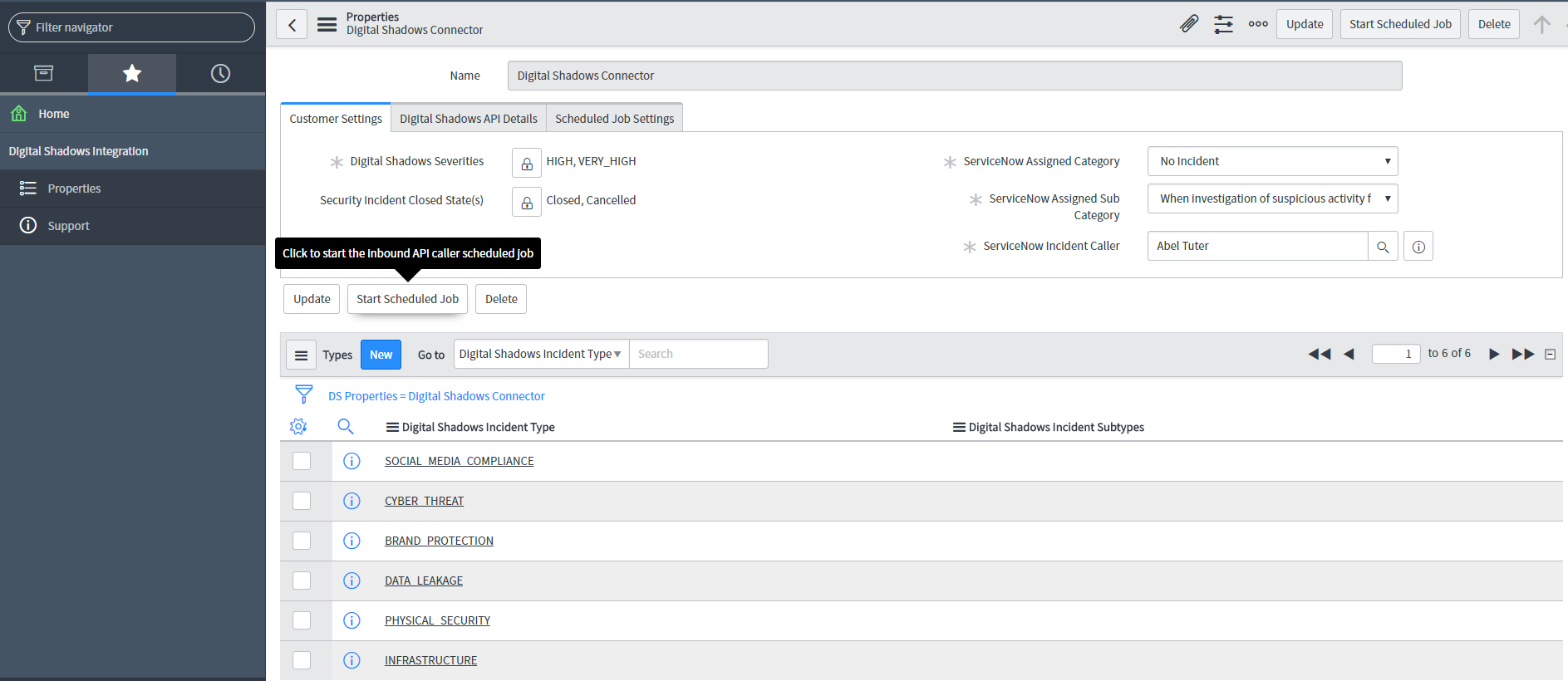Open the personalize form sliders icon
The width and height of the screenshot is (1568, 681).
pos(1223,24)
